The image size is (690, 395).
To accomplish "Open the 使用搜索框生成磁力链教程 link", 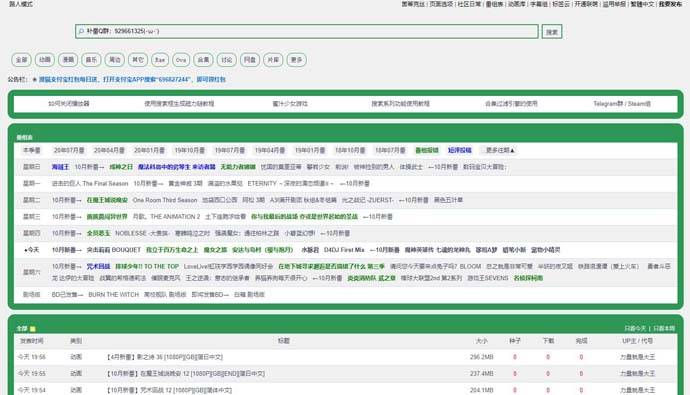I will click(179, 104).
